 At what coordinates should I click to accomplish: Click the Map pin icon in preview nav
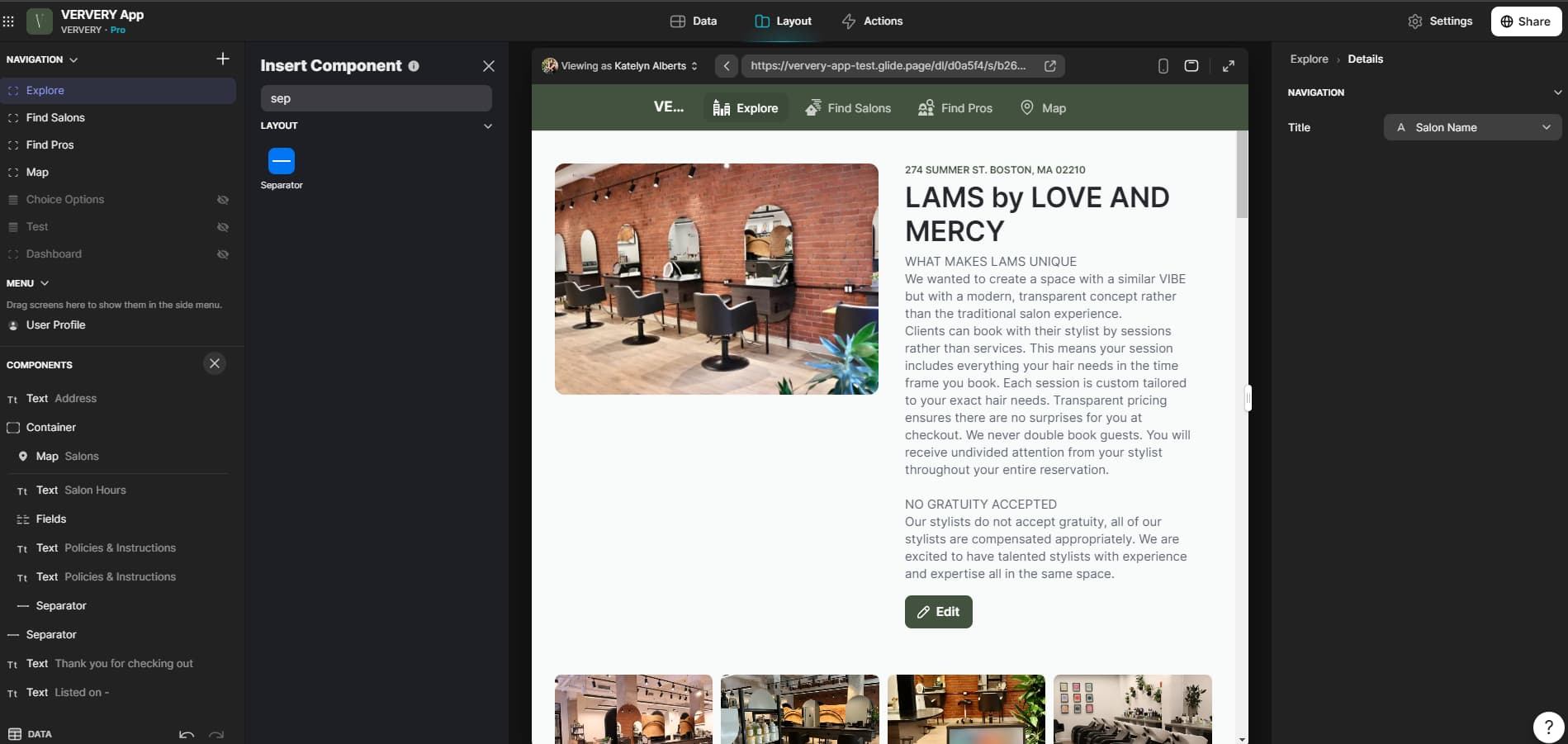pos(1027,107)
